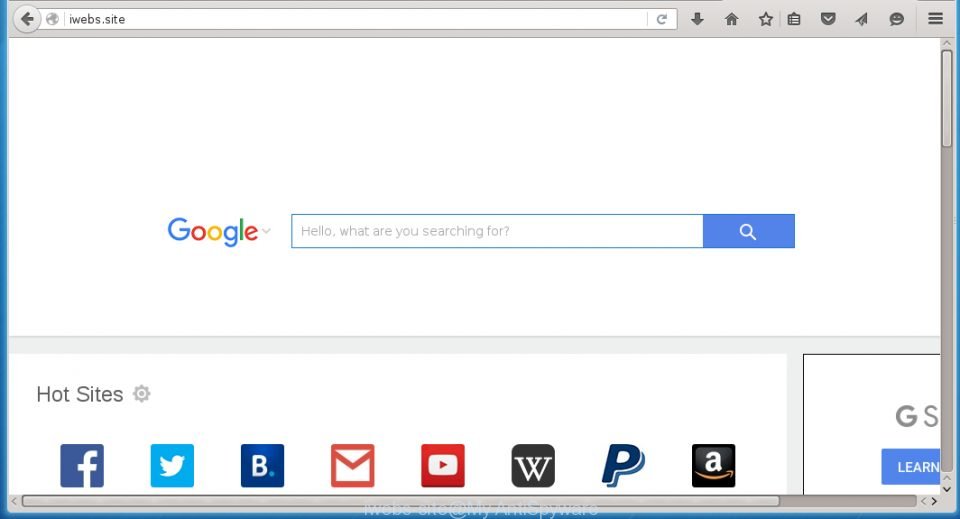Focus the 'what are you searching for' box

[x=497, y=231]
